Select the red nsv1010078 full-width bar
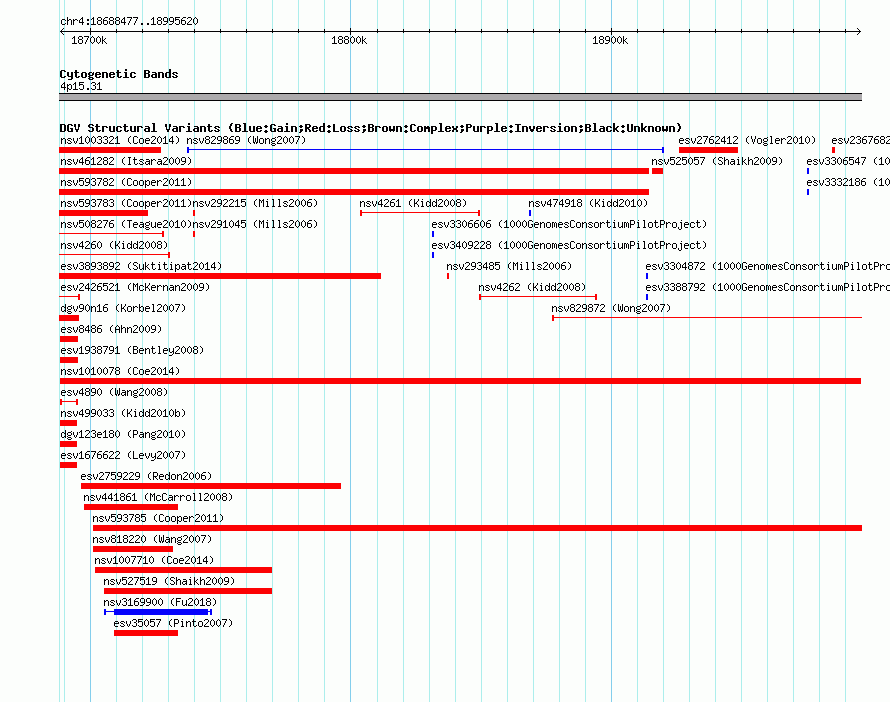Viewport: 890px width, 702px height. 460,381
